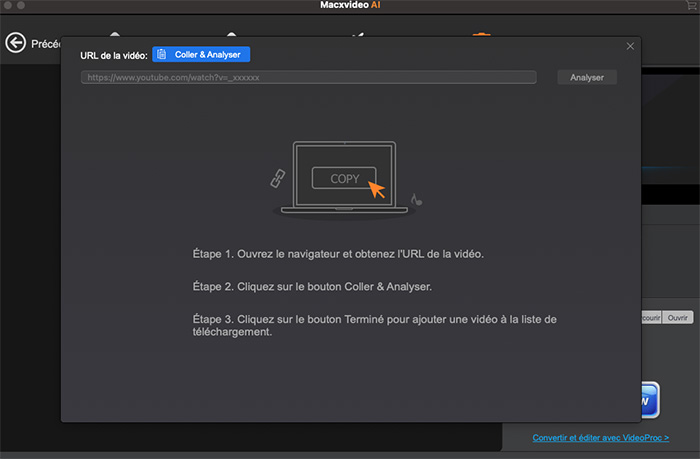Click the 'Étape 1' instruction text
The height and width of the screenshot is (459, 700).
(x=338, y=254)
